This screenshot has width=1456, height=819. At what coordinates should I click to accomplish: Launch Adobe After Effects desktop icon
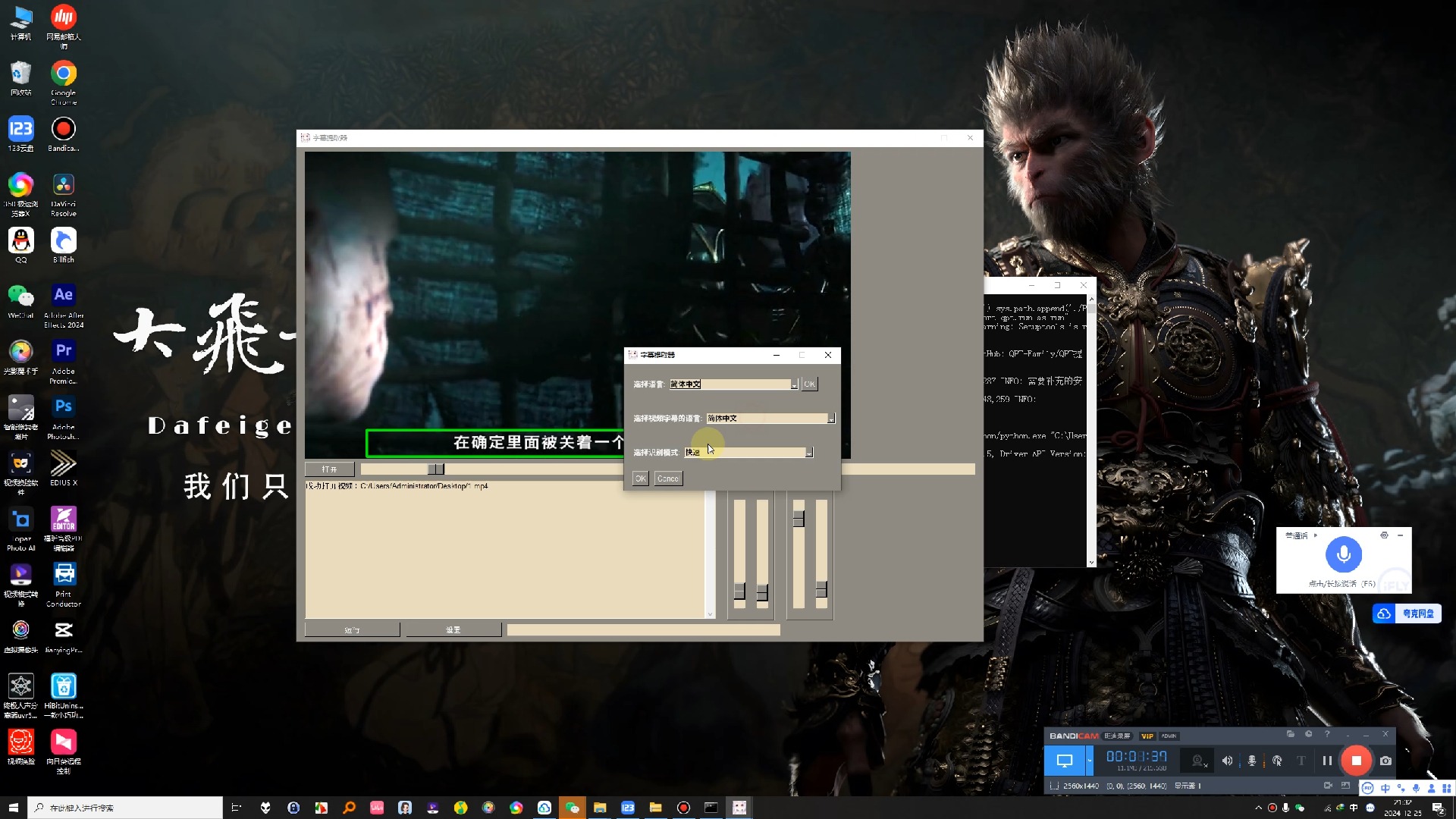64,296
